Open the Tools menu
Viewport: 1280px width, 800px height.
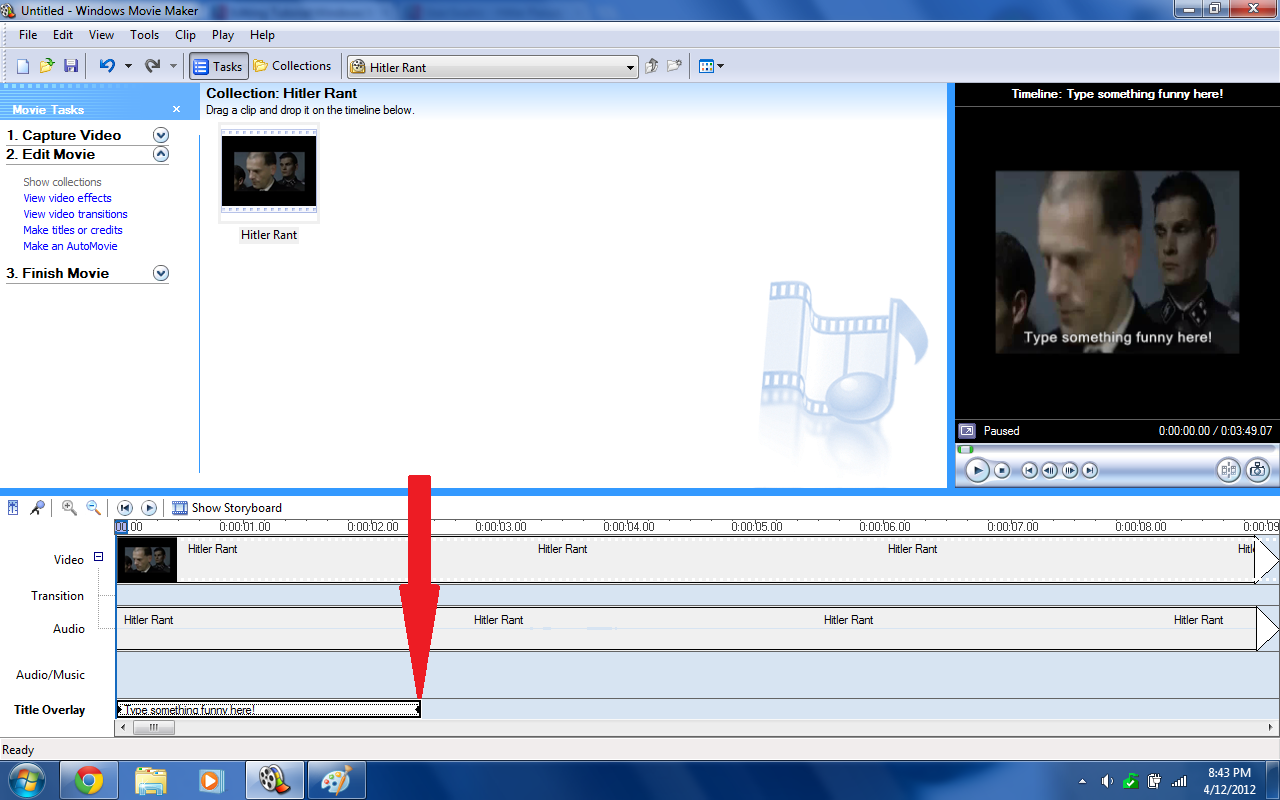(144, 35)
